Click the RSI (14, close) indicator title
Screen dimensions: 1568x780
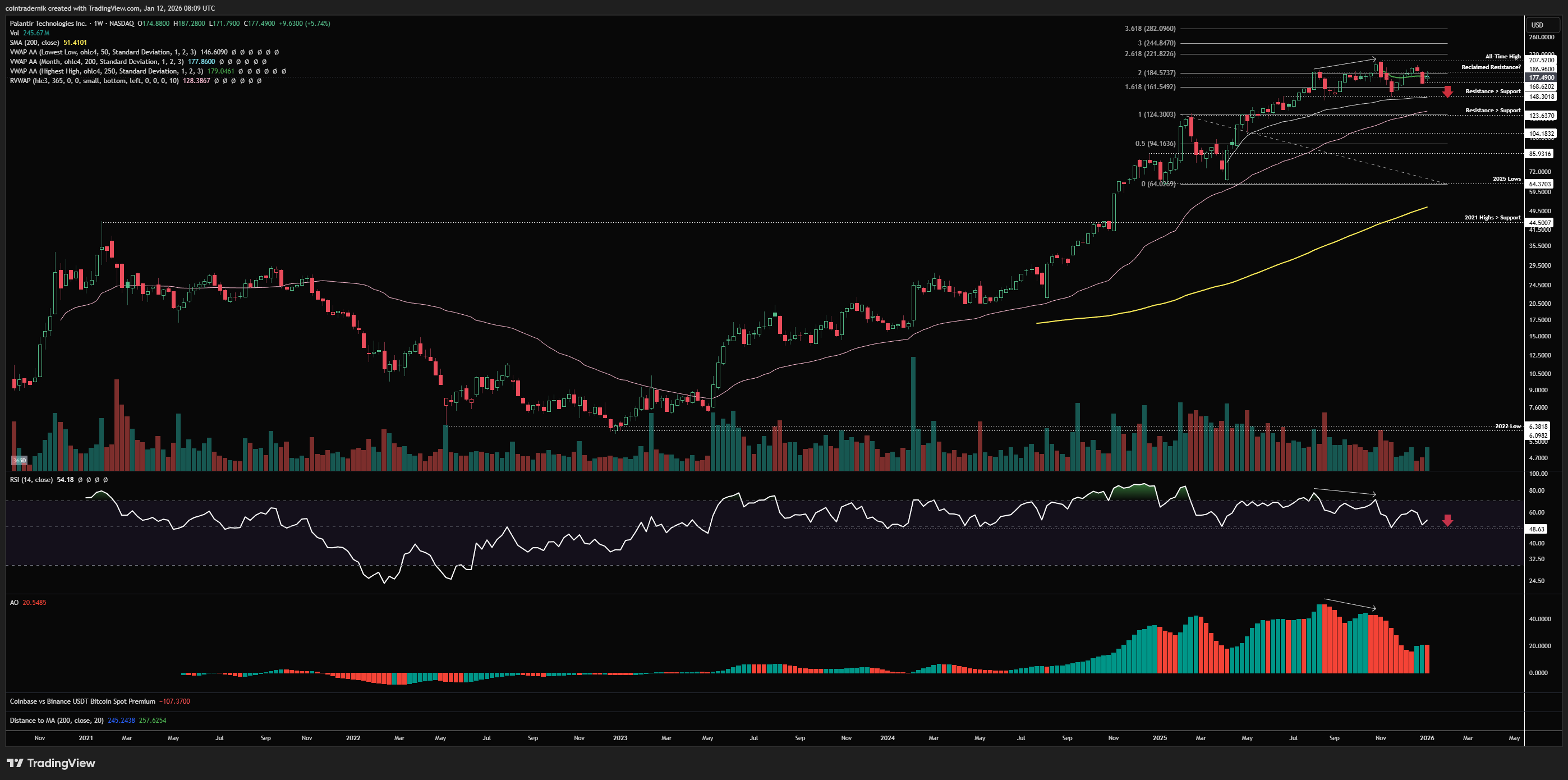click(x=31, y=480)
